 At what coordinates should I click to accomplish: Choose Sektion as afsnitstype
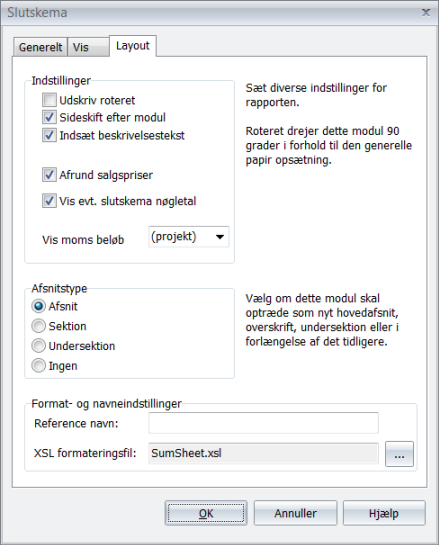pyautogui.click(x=38, y=326)
